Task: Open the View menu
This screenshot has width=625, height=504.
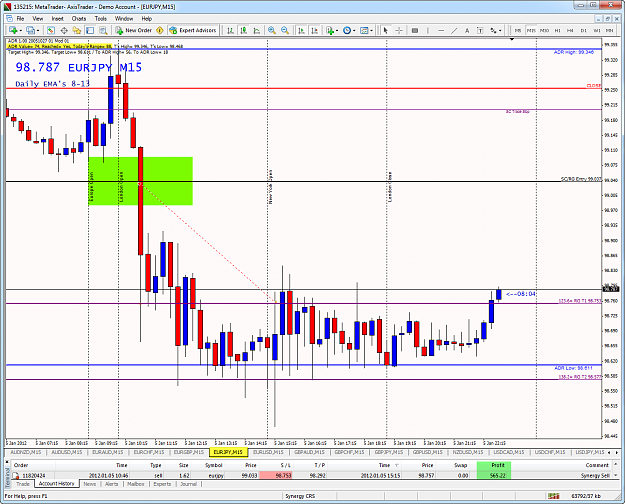Action: point(38,18)
